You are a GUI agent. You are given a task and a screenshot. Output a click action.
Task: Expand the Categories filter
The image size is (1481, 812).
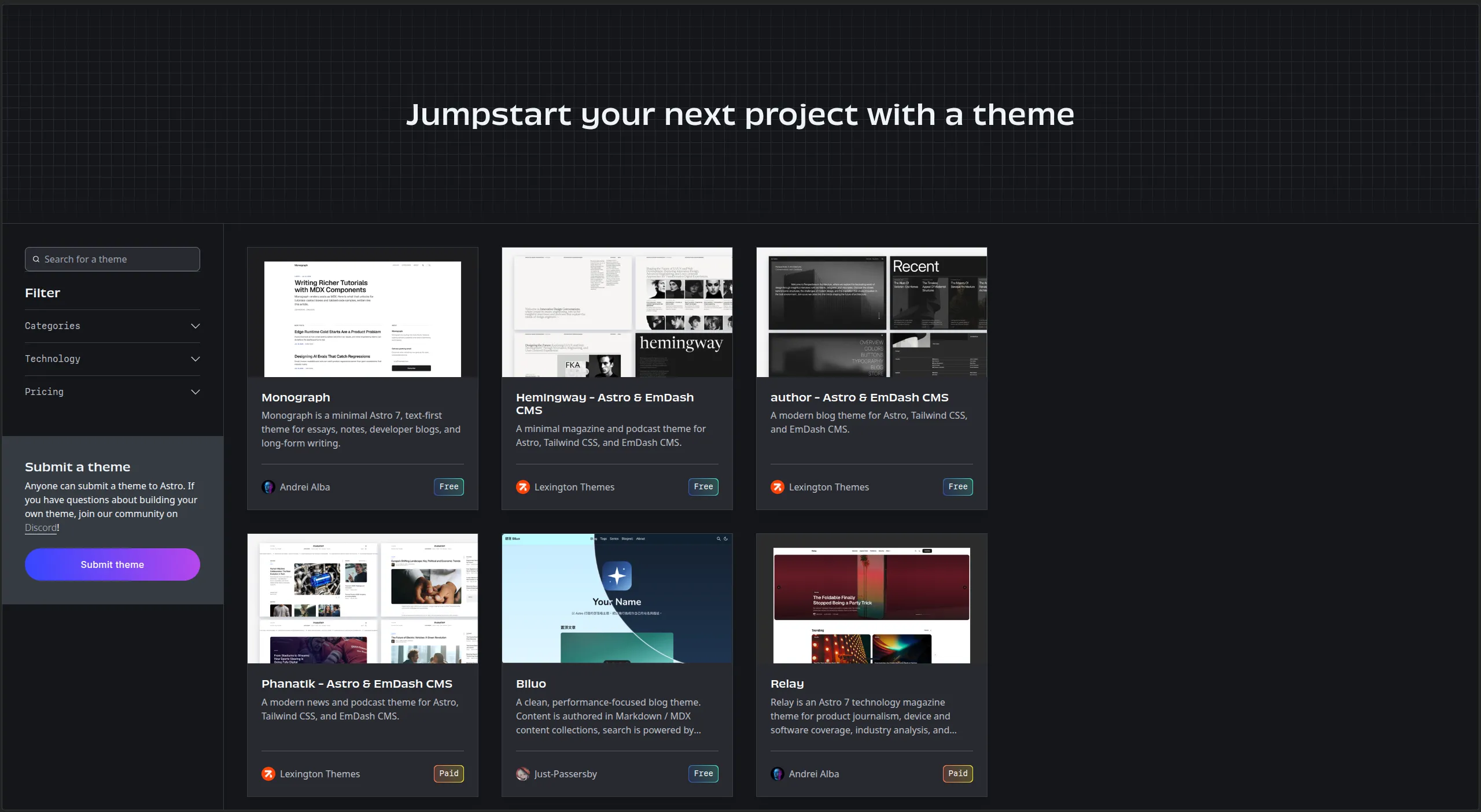point(112,326)
